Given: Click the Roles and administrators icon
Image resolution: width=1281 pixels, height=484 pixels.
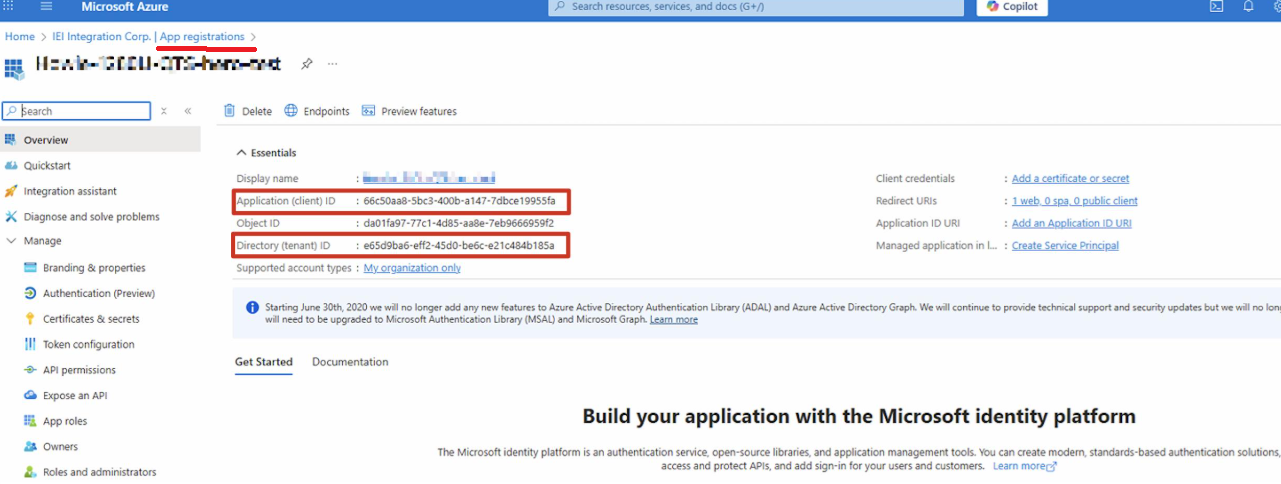Looking at the screenshot, I should tap(31, 472).
